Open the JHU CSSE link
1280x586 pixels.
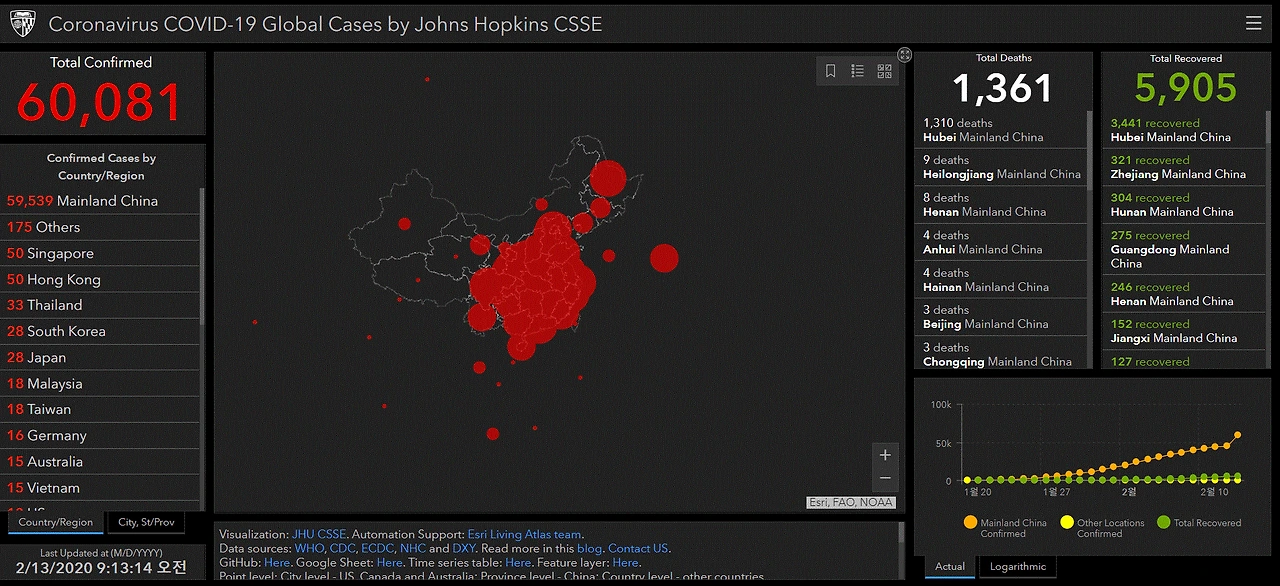[318, 534]
